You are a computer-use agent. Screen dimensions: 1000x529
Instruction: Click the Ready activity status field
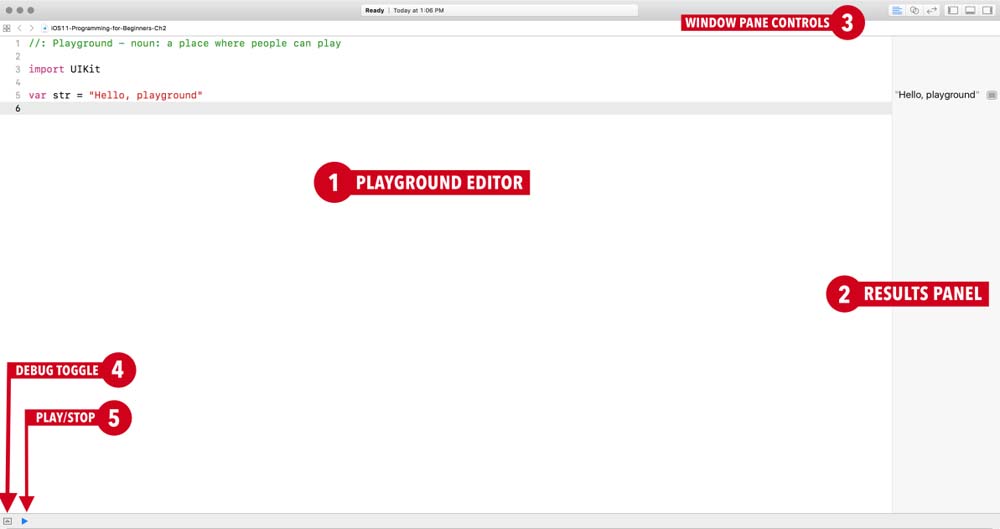pyautogui.click(x=499, y=10)
